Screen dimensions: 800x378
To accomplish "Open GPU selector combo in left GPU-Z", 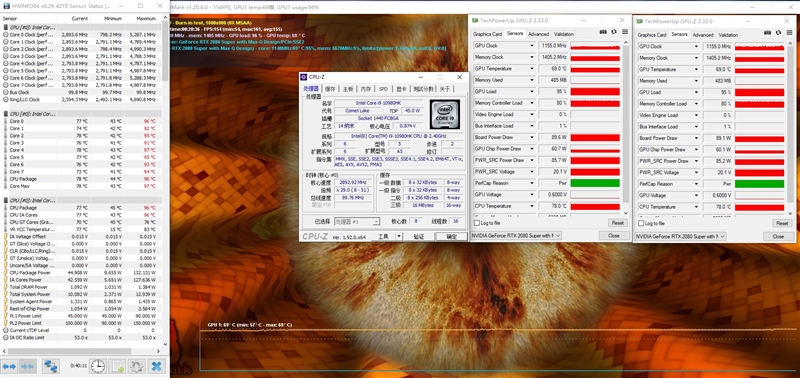I will click(x=515, y=236).
